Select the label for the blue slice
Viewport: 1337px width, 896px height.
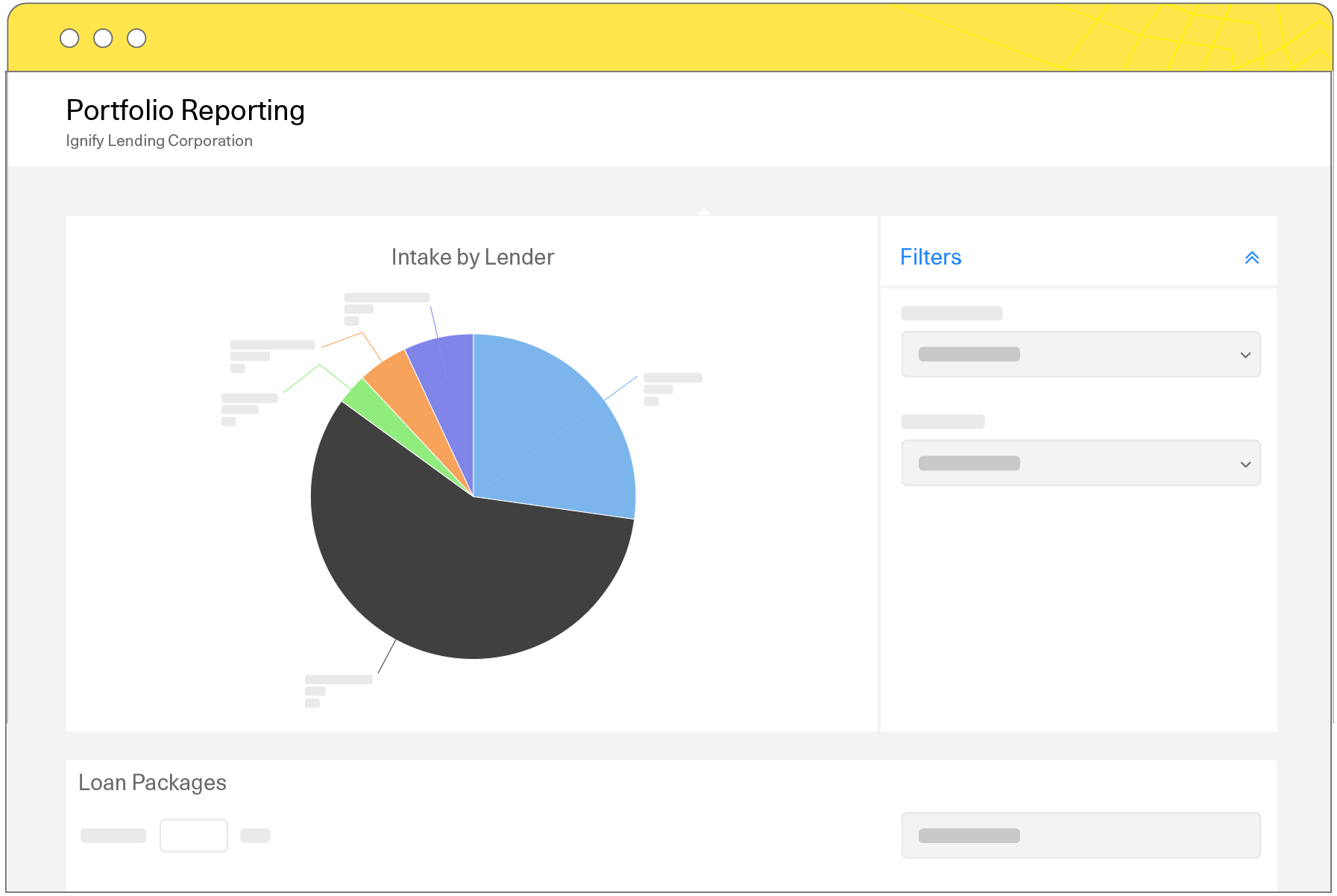(672, 388)
